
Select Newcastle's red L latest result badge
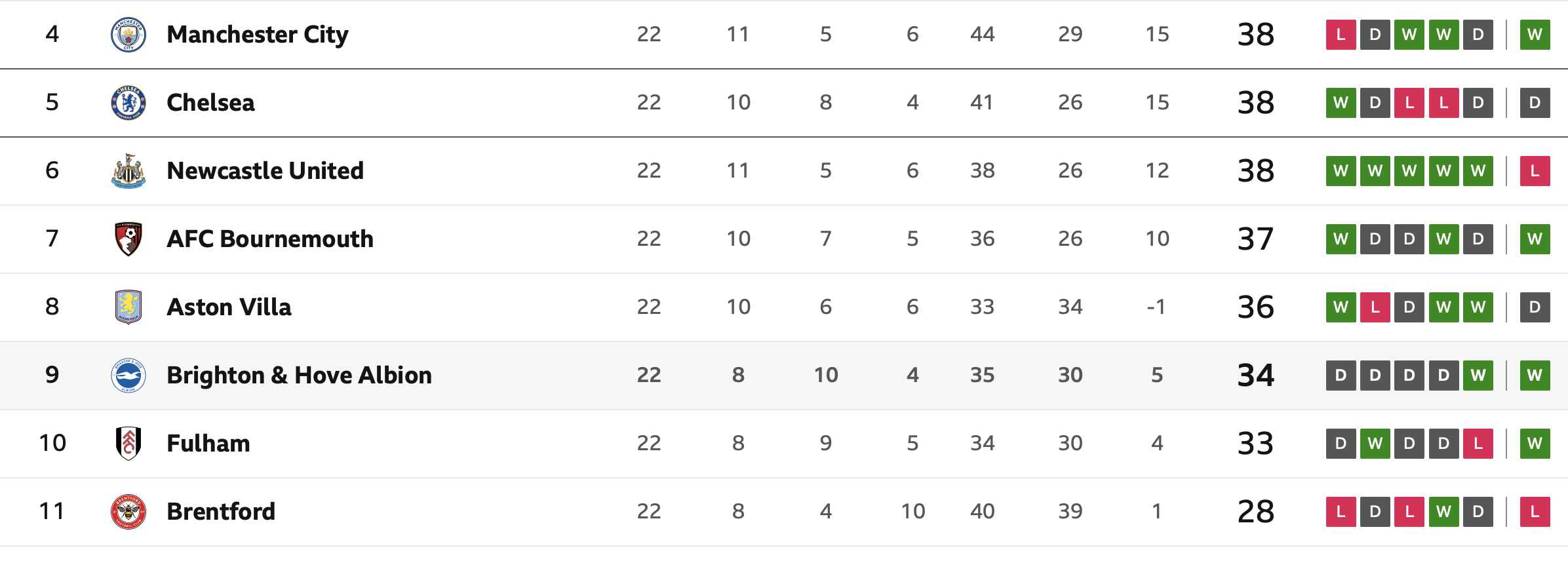point(1535,171)
